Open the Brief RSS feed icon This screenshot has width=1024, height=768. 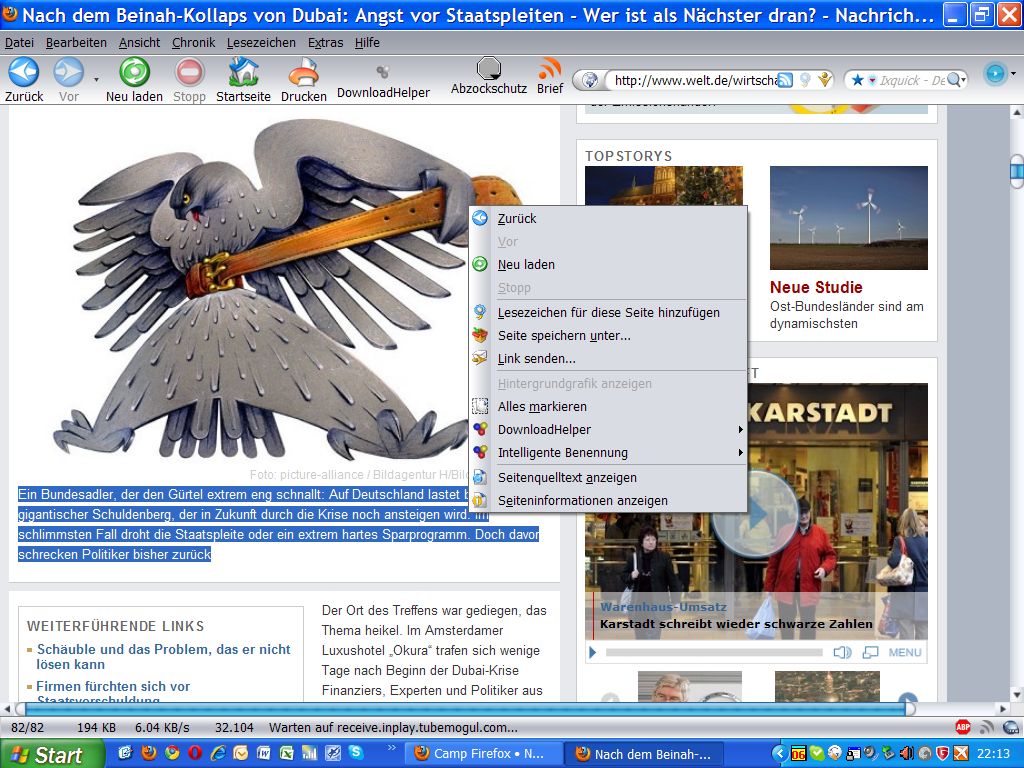550,70
